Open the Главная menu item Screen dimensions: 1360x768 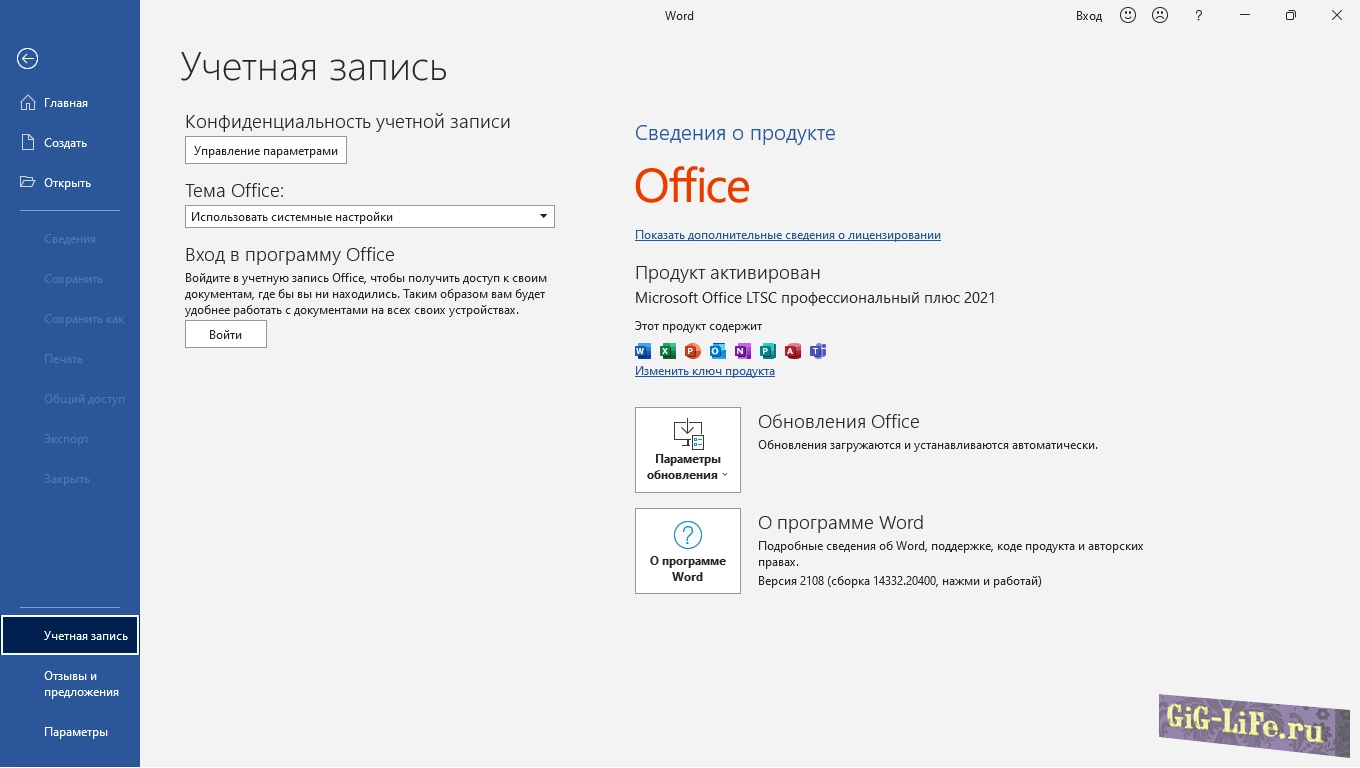tap(65, 103)
